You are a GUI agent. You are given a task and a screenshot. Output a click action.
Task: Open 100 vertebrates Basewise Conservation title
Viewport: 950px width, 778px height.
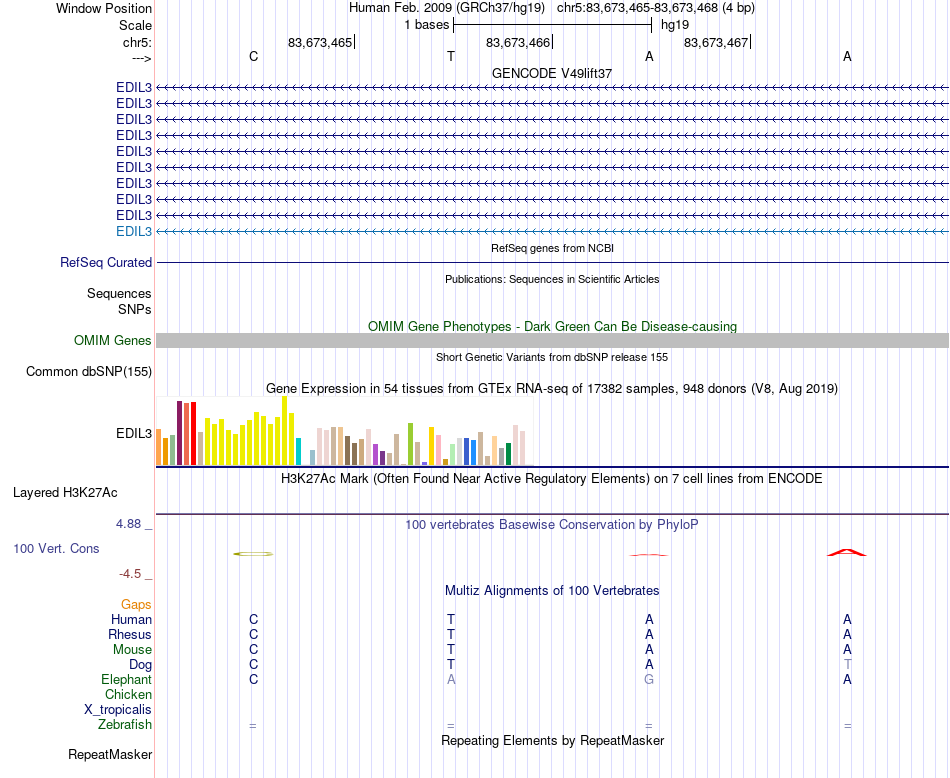[552, 525]
